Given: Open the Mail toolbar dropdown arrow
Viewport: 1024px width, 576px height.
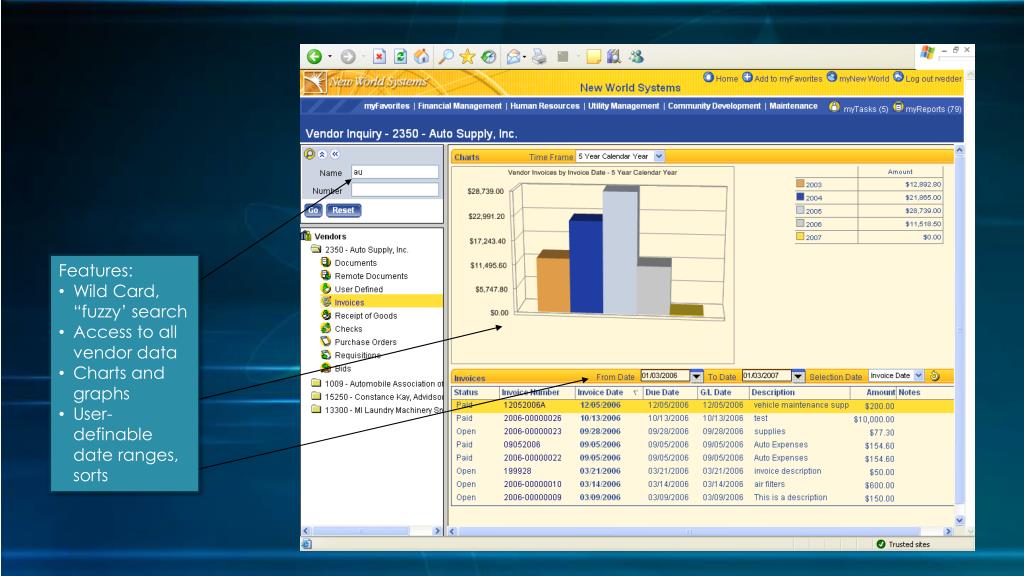Looking at the screenshot, I should pyautogui.click(x=524, y=57).
